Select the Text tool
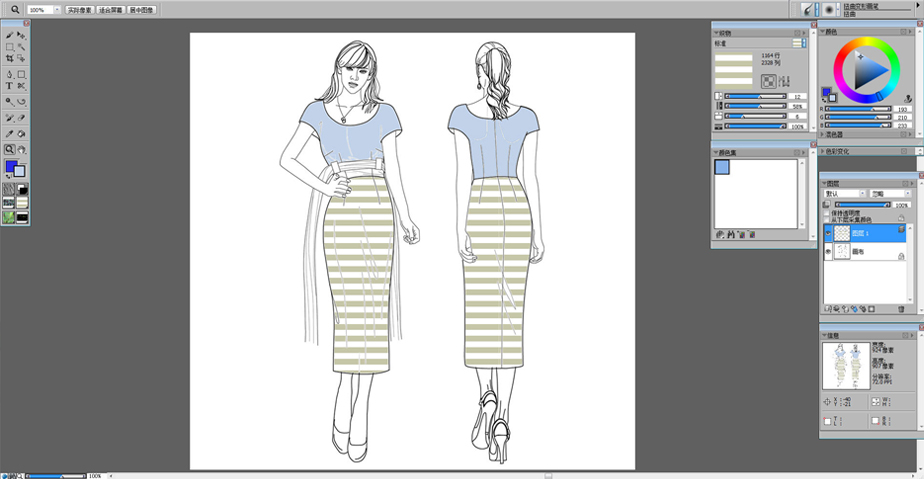Image resolution: width=924 pixels, height=479 pixels. (9, 85)
